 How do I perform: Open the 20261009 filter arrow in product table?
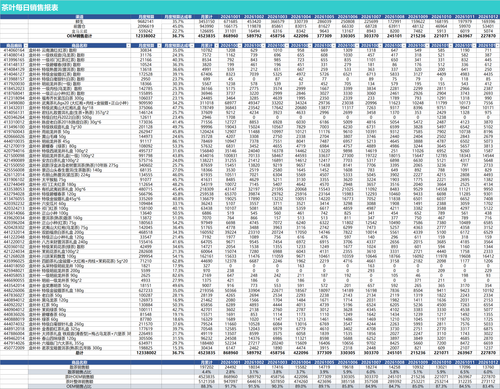pos(427,45)
